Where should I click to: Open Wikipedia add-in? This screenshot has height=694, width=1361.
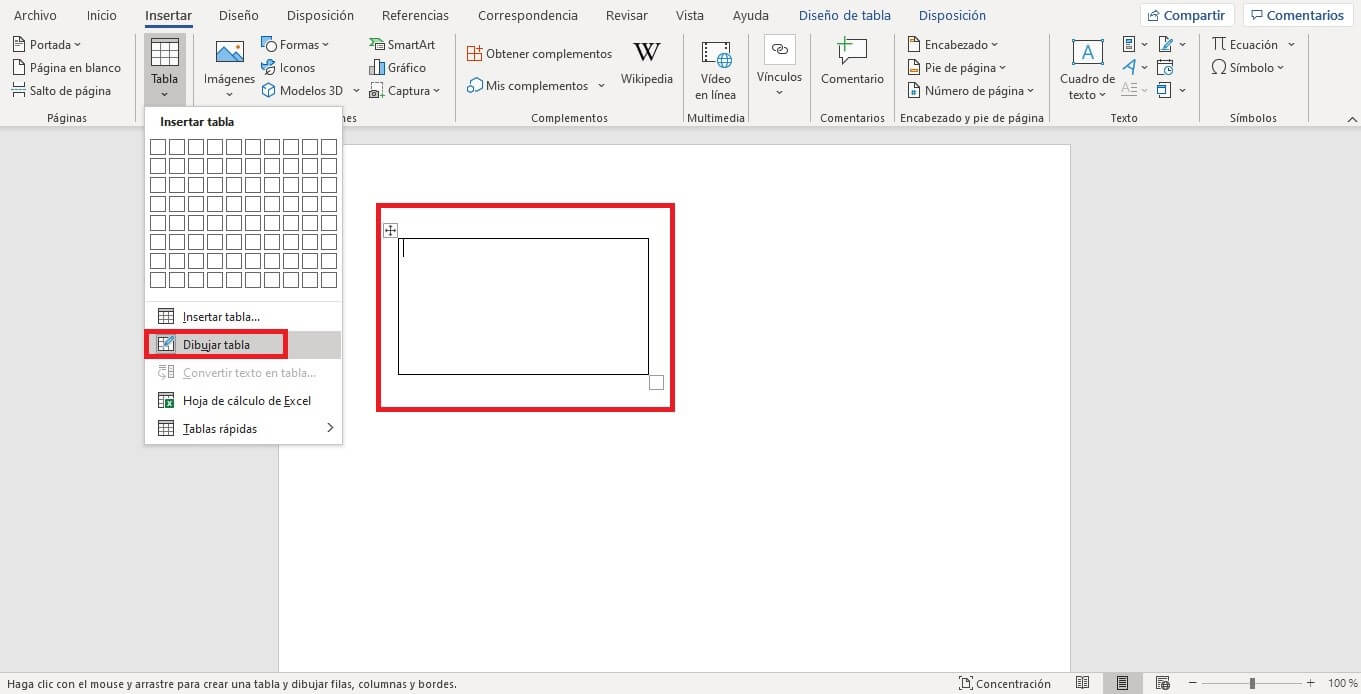click(x=647, y=64)
